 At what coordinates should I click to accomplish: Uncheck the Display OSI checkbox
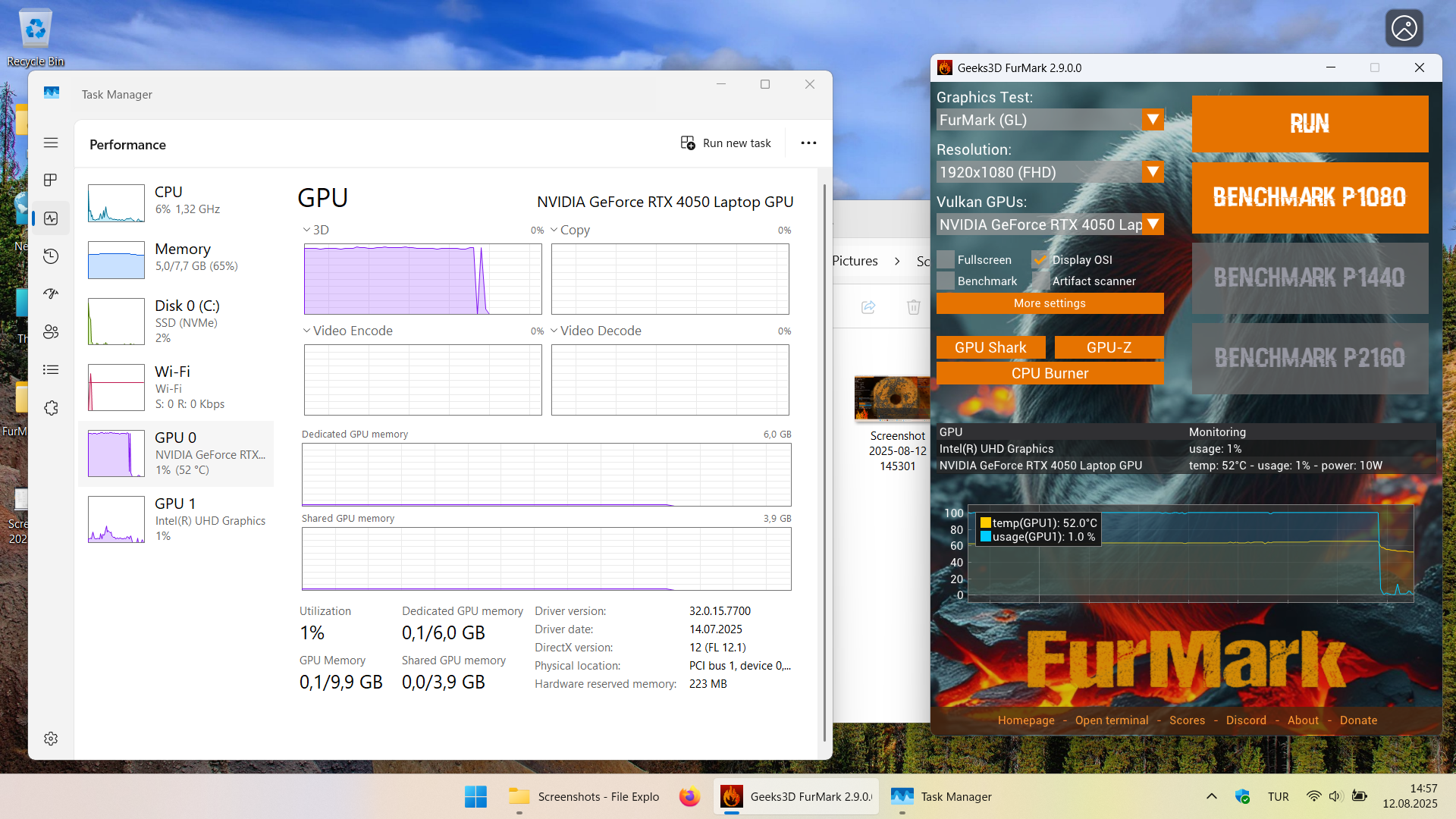pos(1040,259)
